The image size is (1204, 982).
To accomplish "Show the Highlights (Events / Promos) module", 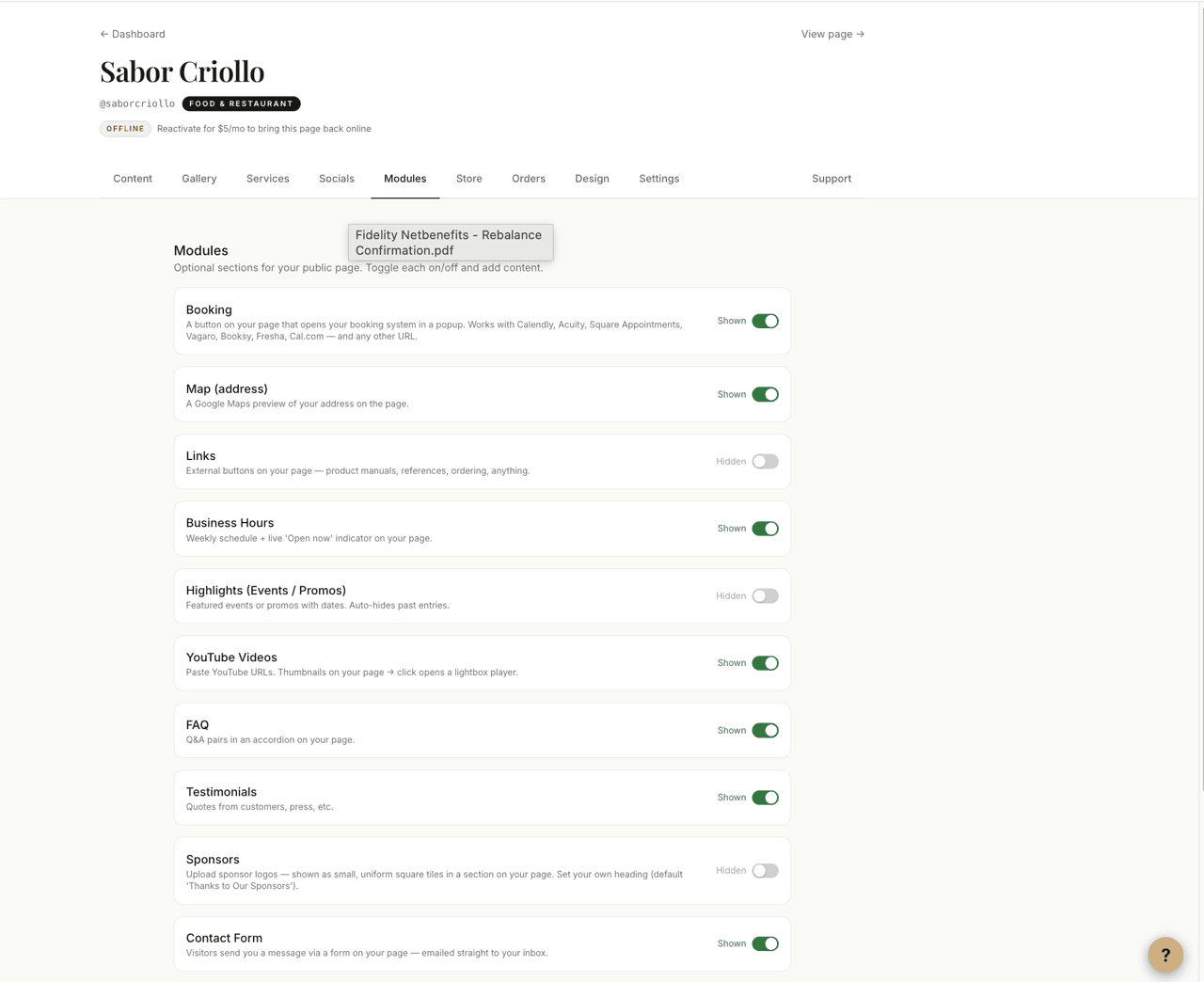I will (765, 595).
